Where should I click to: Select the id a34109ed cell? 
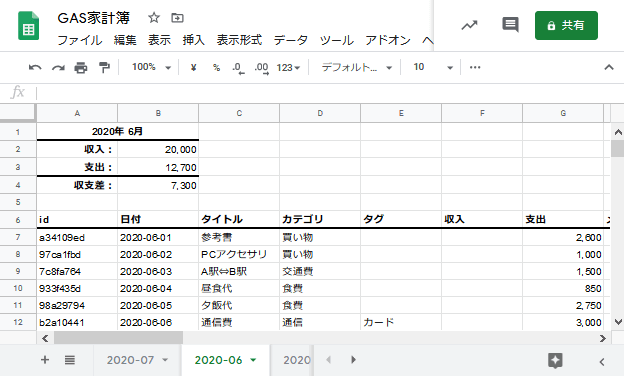77,238
